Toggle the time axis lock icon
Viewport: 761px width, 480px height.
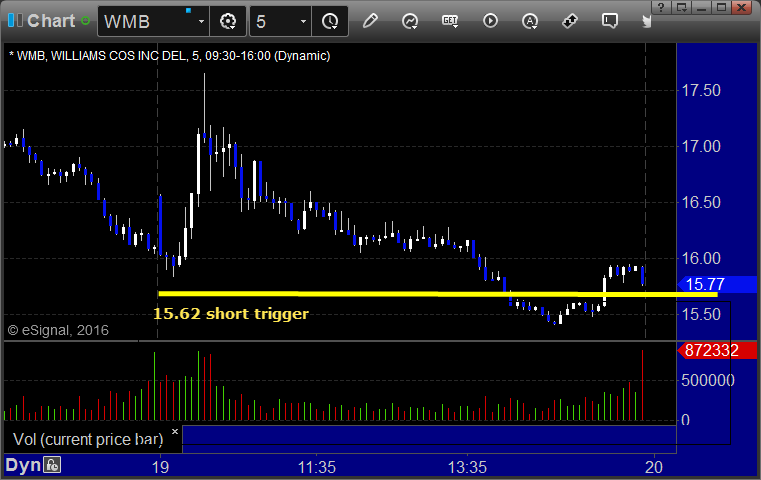(52, 465)
